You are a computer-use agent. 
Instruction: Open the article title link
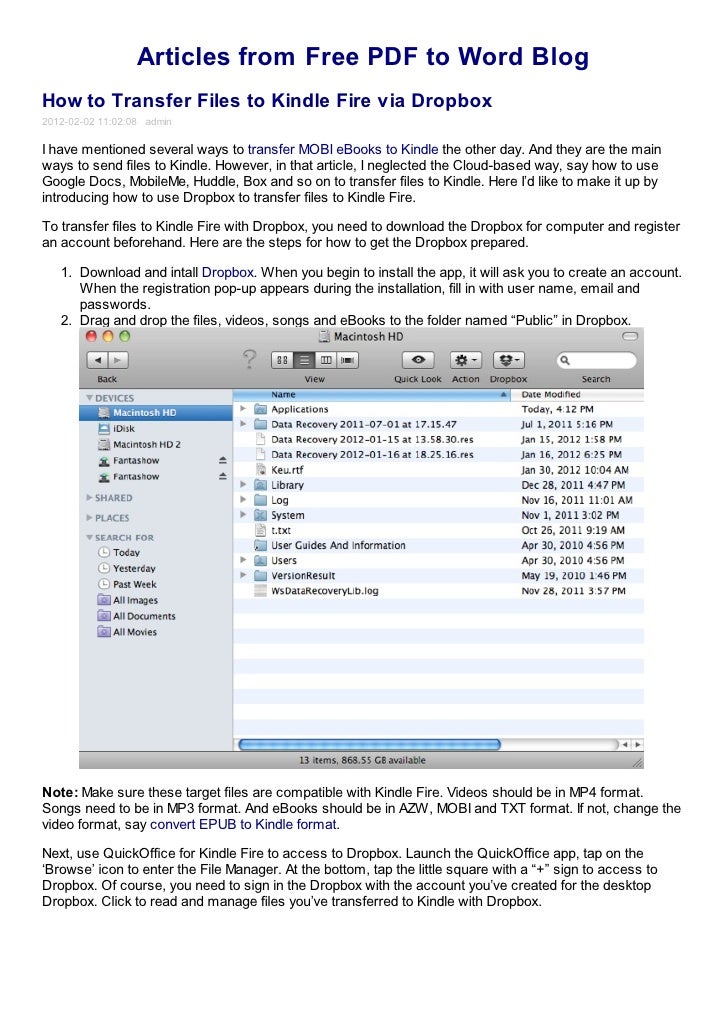pos(267,101)
